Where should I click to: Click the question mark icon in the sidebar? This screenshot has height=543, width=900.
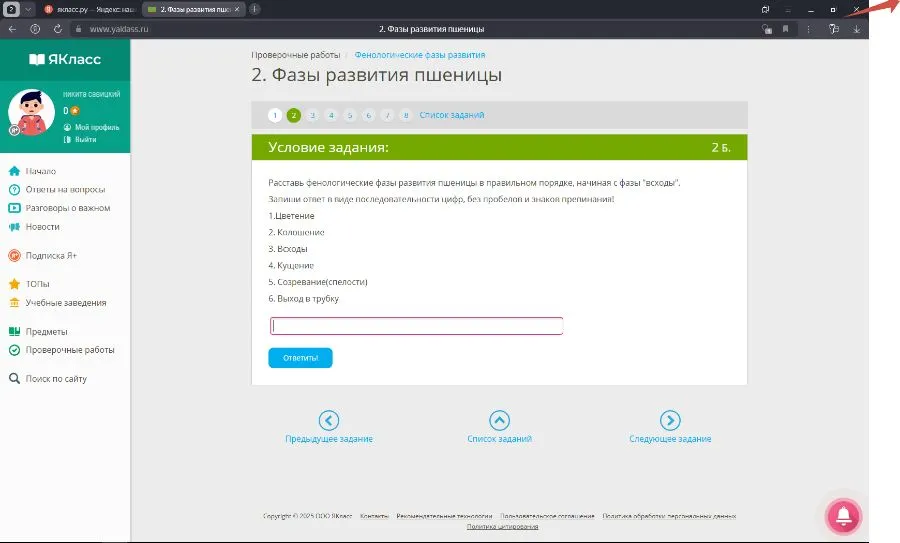[14, 189]
